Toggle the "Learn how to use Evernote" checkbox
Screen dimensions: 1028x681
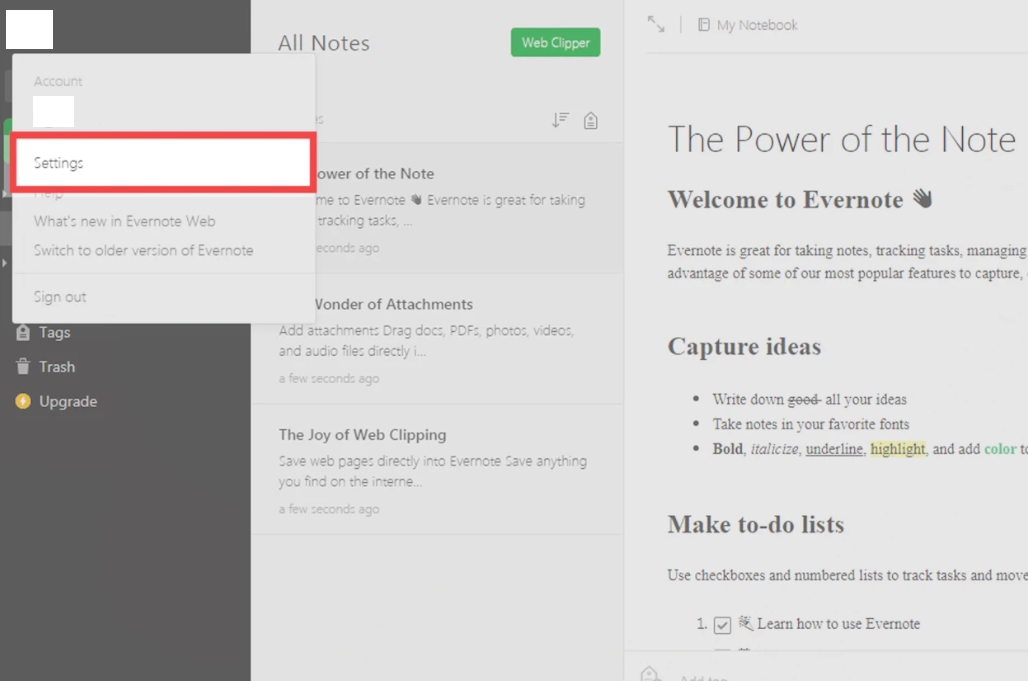(722, 625)
